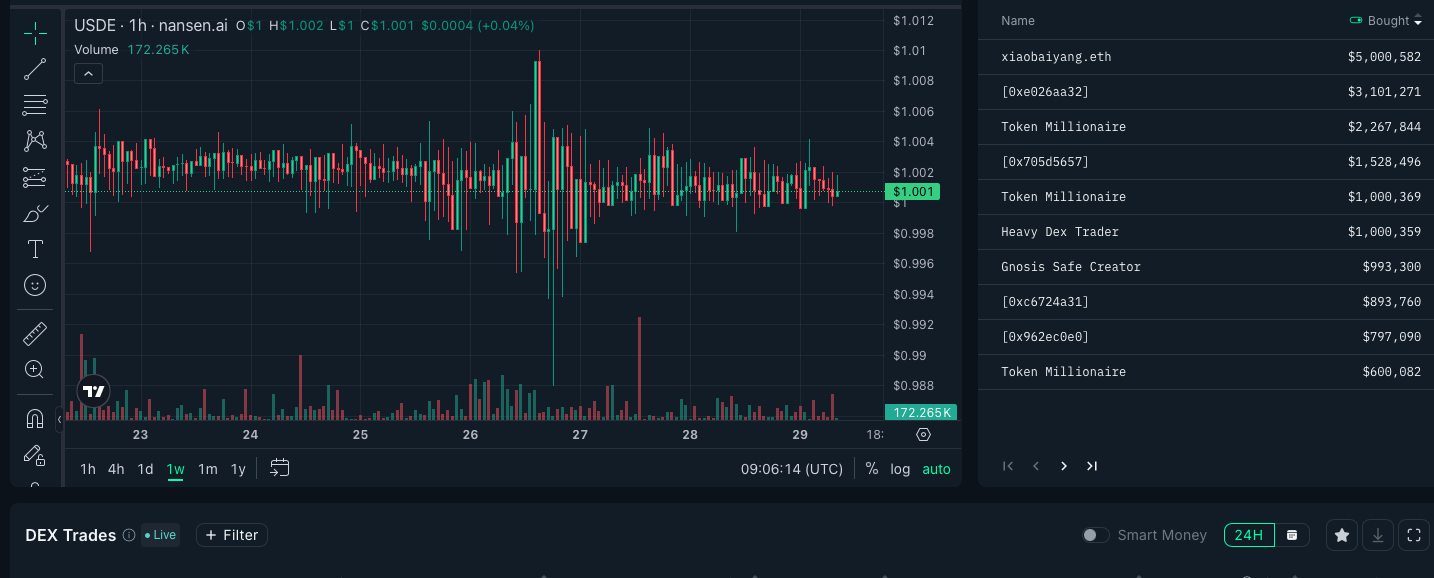Select the crosshair cursor tool

35,33
